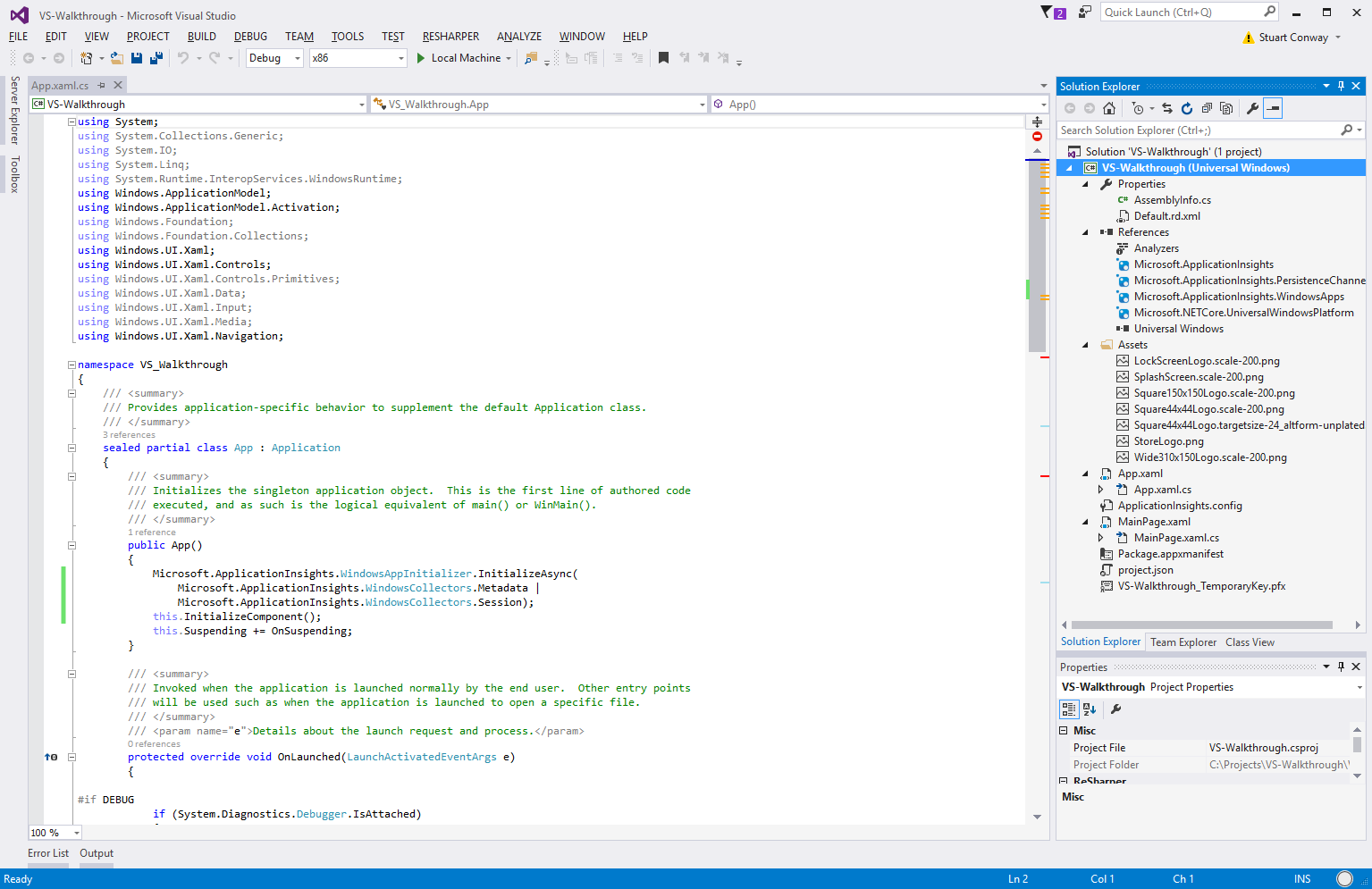Expand the MainPage.xaml.cs node
The height and width of the screenshot is (889, 1372).
(x=1101, y=538)
